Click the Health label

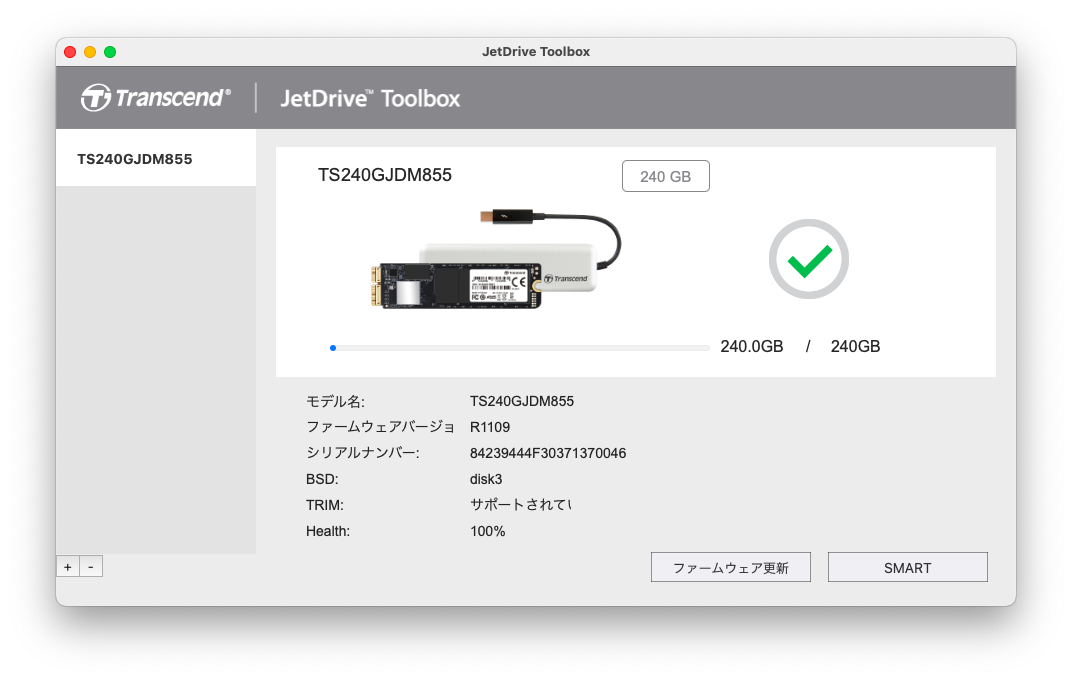(327, 531)
